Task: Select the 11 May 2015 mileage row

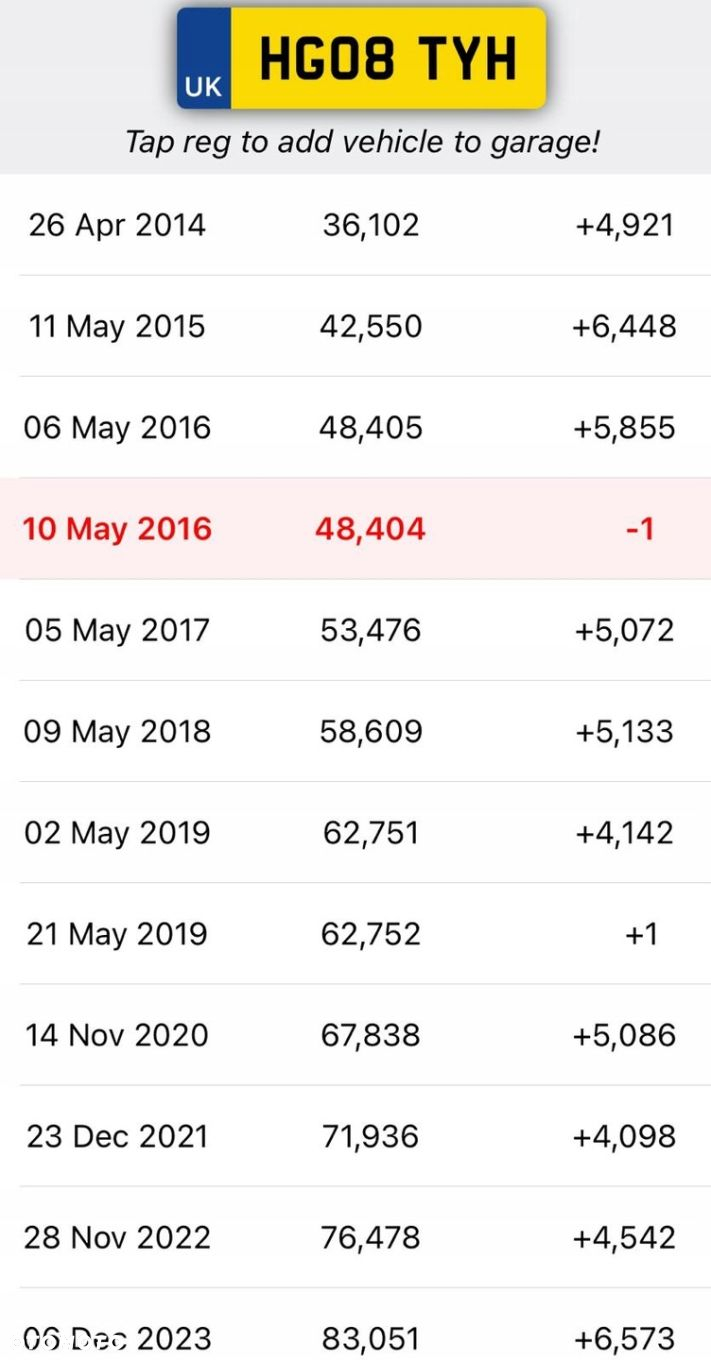Action: pyautogui.click(x=355, y=326)
